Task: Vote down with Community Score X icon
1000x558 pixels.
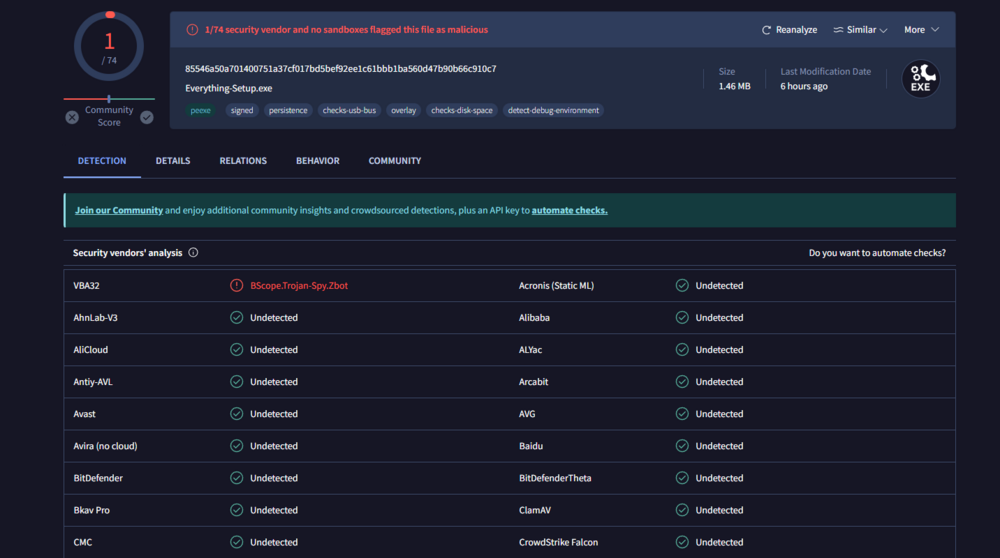Action: 72,117
